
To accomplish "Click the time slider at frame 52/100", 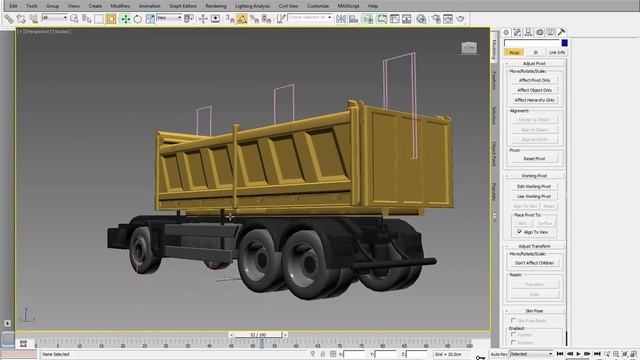I will 258,335.
